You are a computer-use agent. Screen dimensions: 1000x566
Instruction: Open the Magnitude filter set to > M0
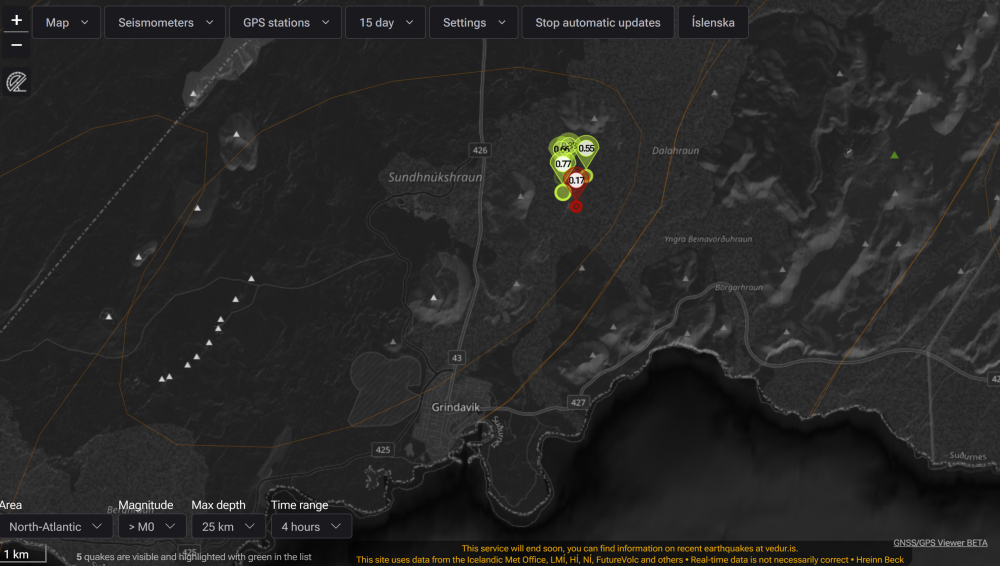tap(151, 526)
